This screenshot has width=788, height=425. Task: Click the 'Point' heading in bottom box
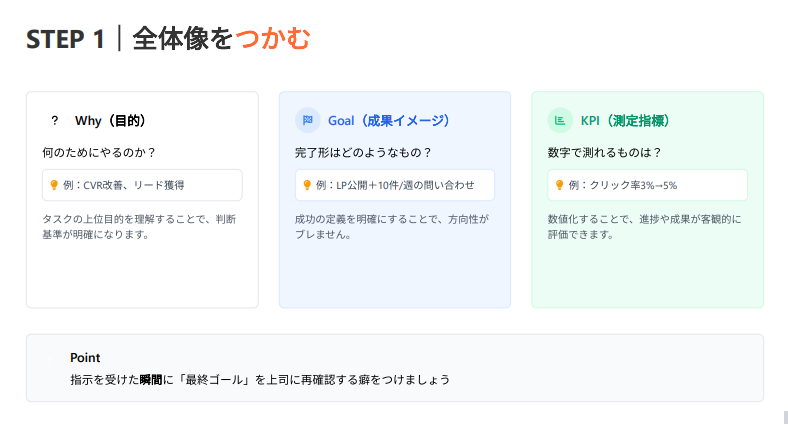tap(85, 358)
